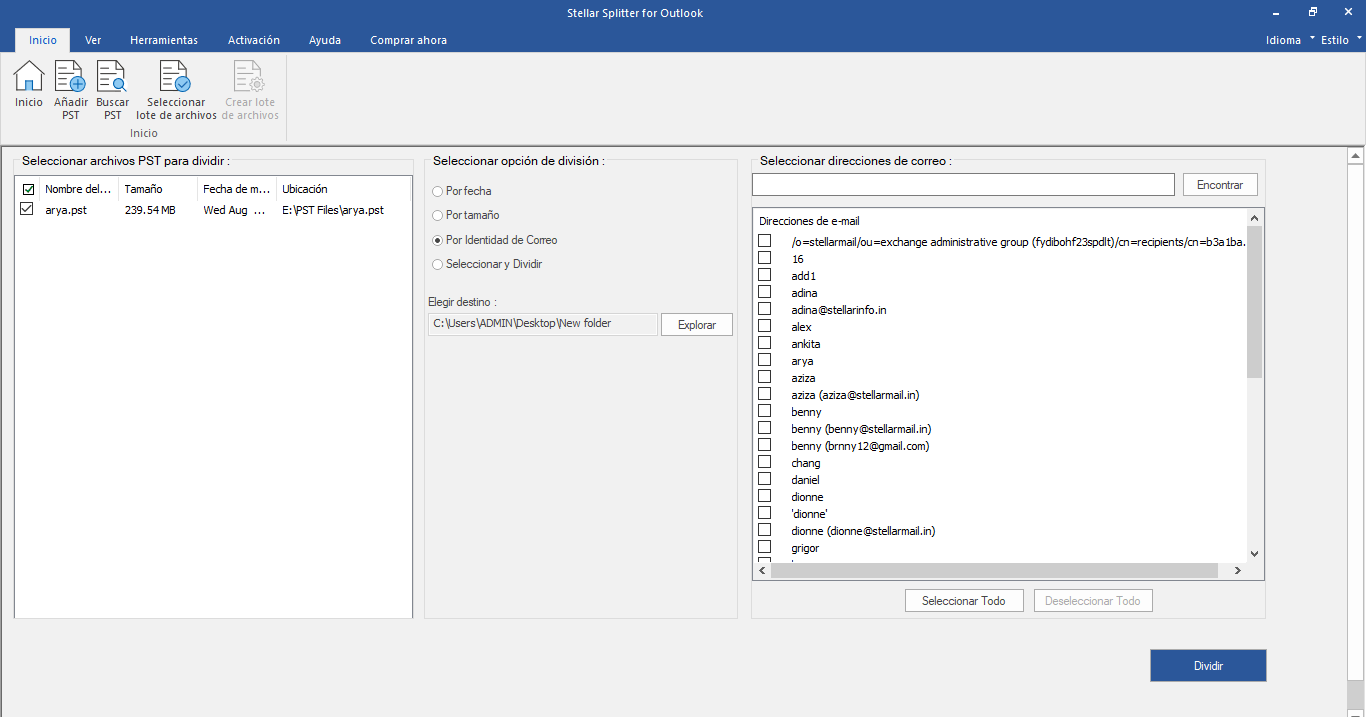Expand the Estilo dropdown

point(1342,40)
